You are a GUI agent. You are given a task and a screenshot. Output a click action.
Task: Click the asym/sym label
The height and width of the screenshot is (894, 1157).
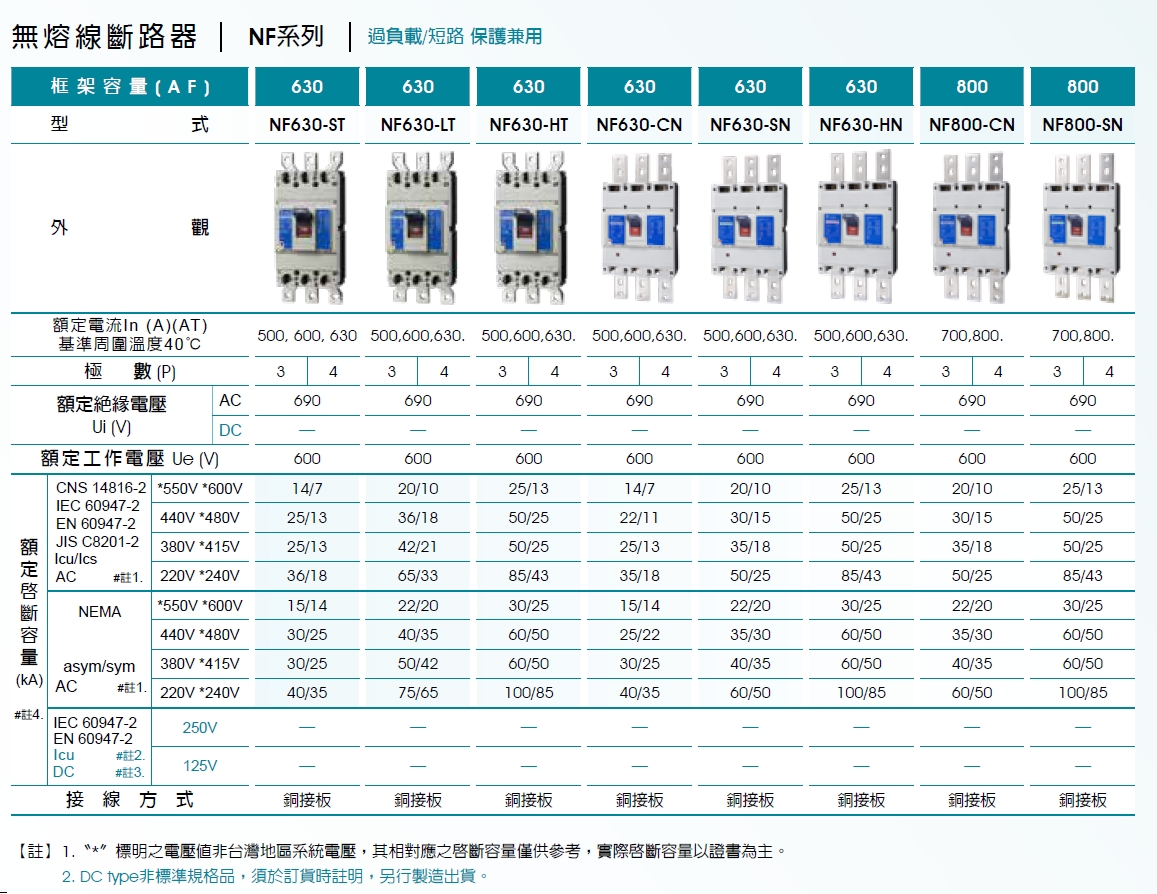[x=99, y=666]
